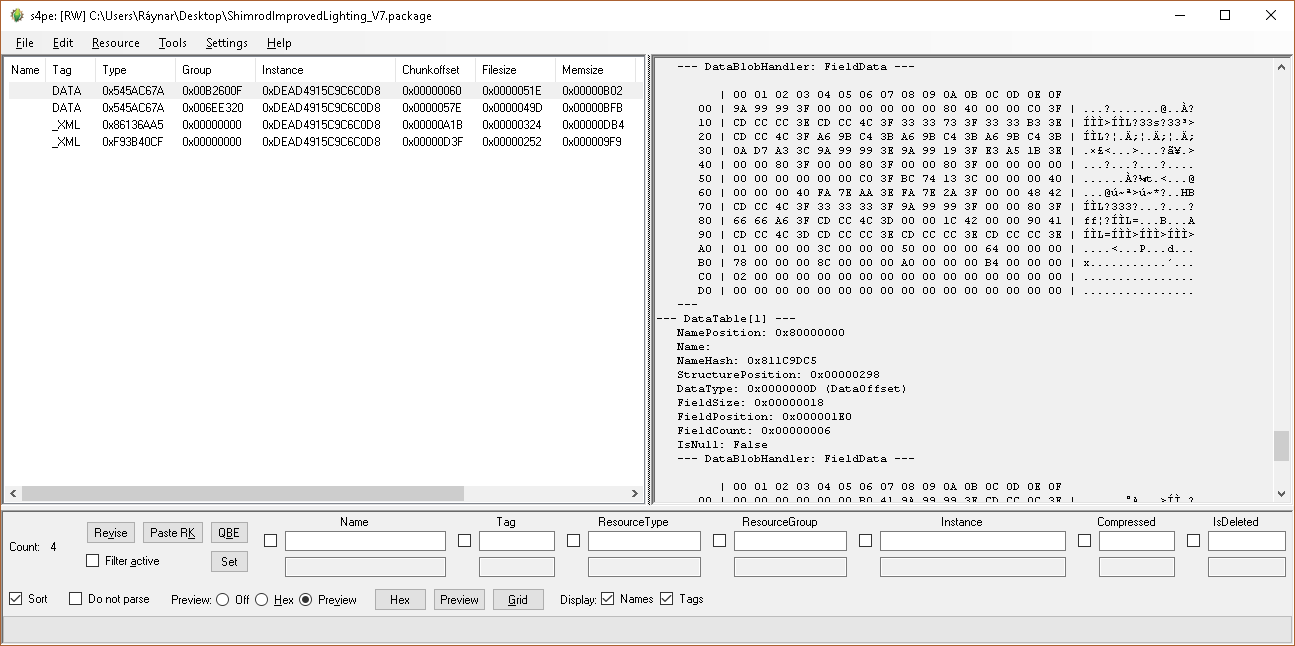Screen dimensions: 1295x646
Task: Focus the Name filter input field
Action: click(x=365, y=541)
